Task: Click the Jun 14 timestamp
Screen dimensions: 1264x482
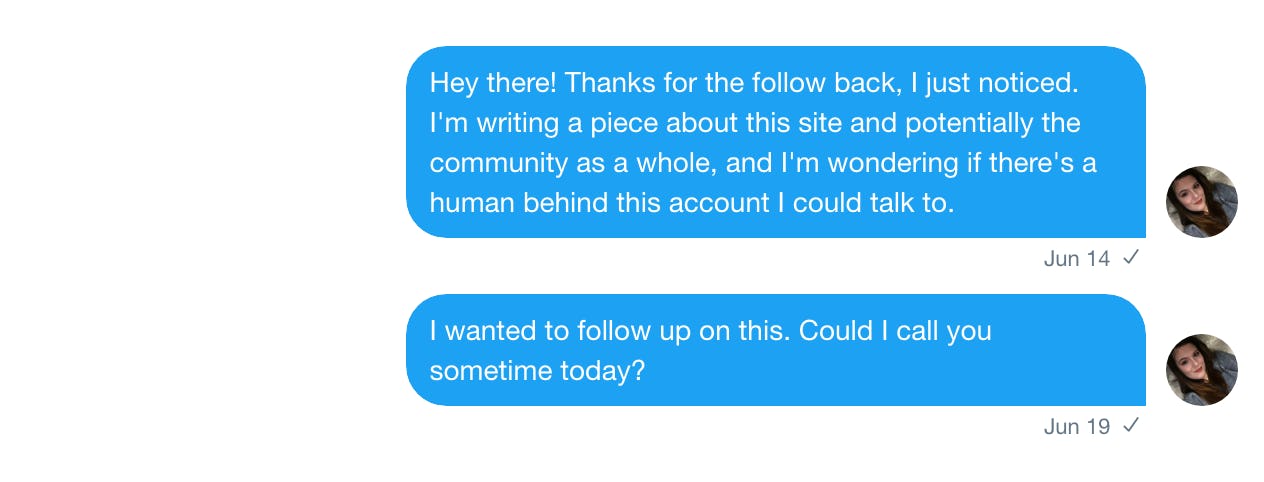Action: coord(1076,259)
